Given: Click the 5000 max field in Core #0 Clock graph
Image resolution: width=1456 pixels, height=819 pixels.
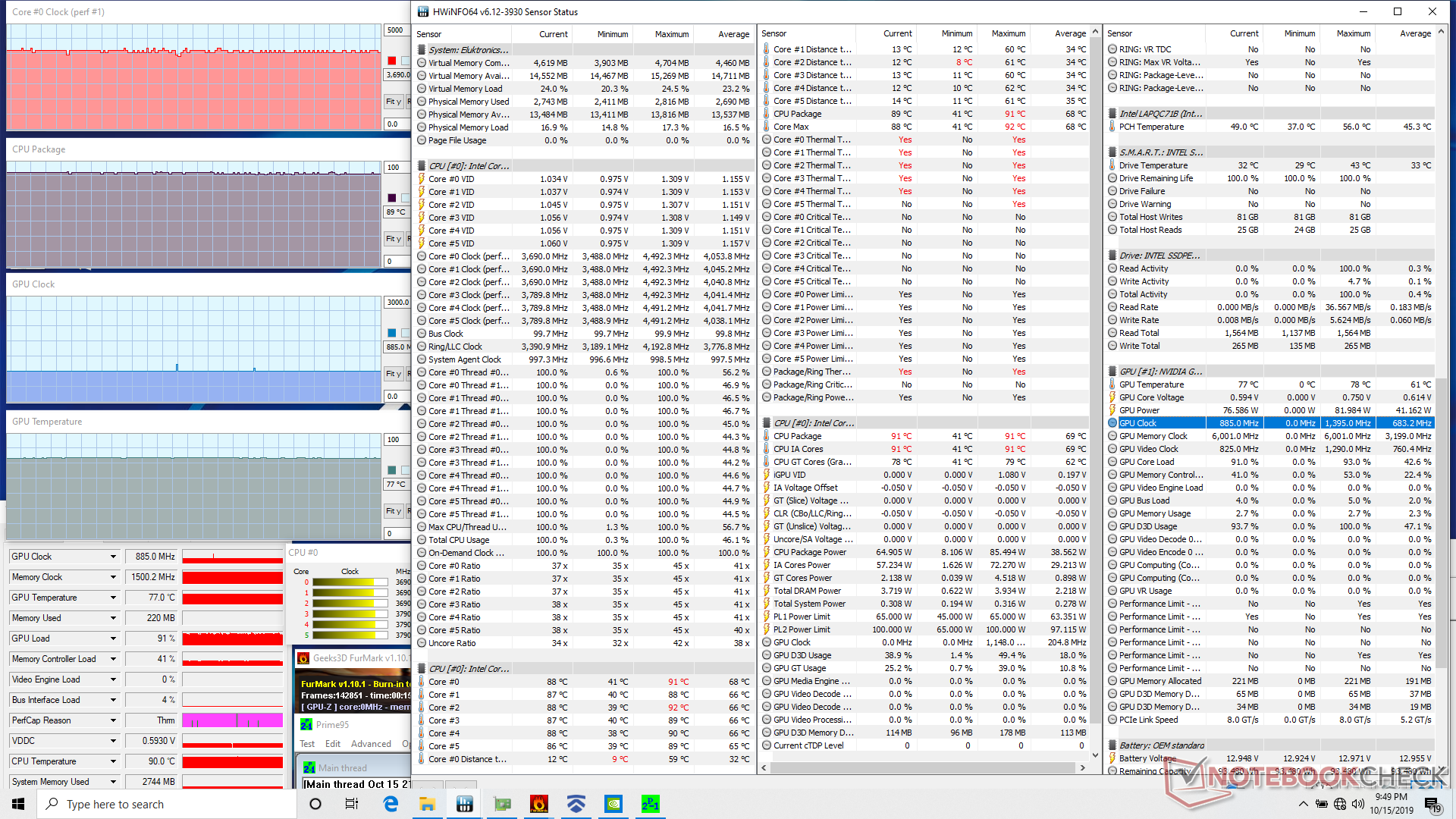Looking at the screenshot, I should (397, 30).
